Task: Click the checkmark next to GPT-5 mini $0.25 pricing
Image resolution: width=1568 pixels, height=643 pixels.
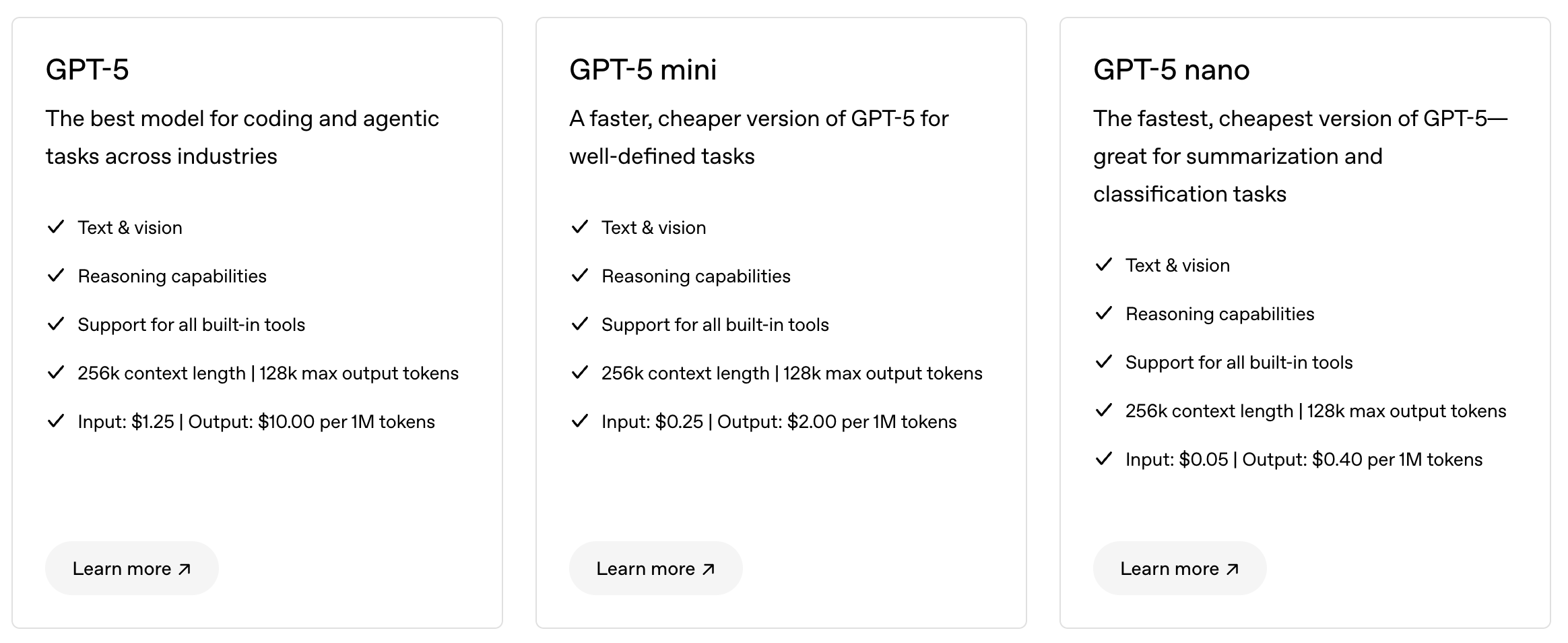Action: [x=580, y=421]
